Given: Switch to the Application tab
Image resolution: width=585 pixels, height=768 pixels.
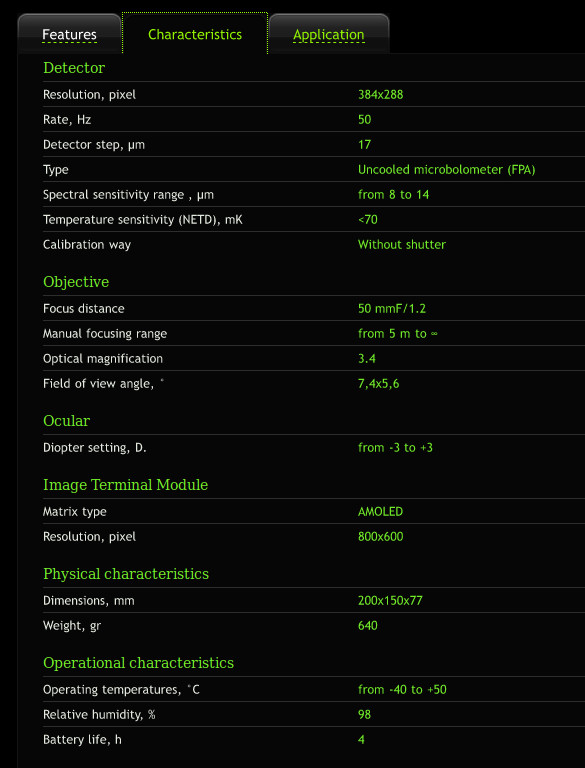Looking at the screenshot, I should (329, 35).
